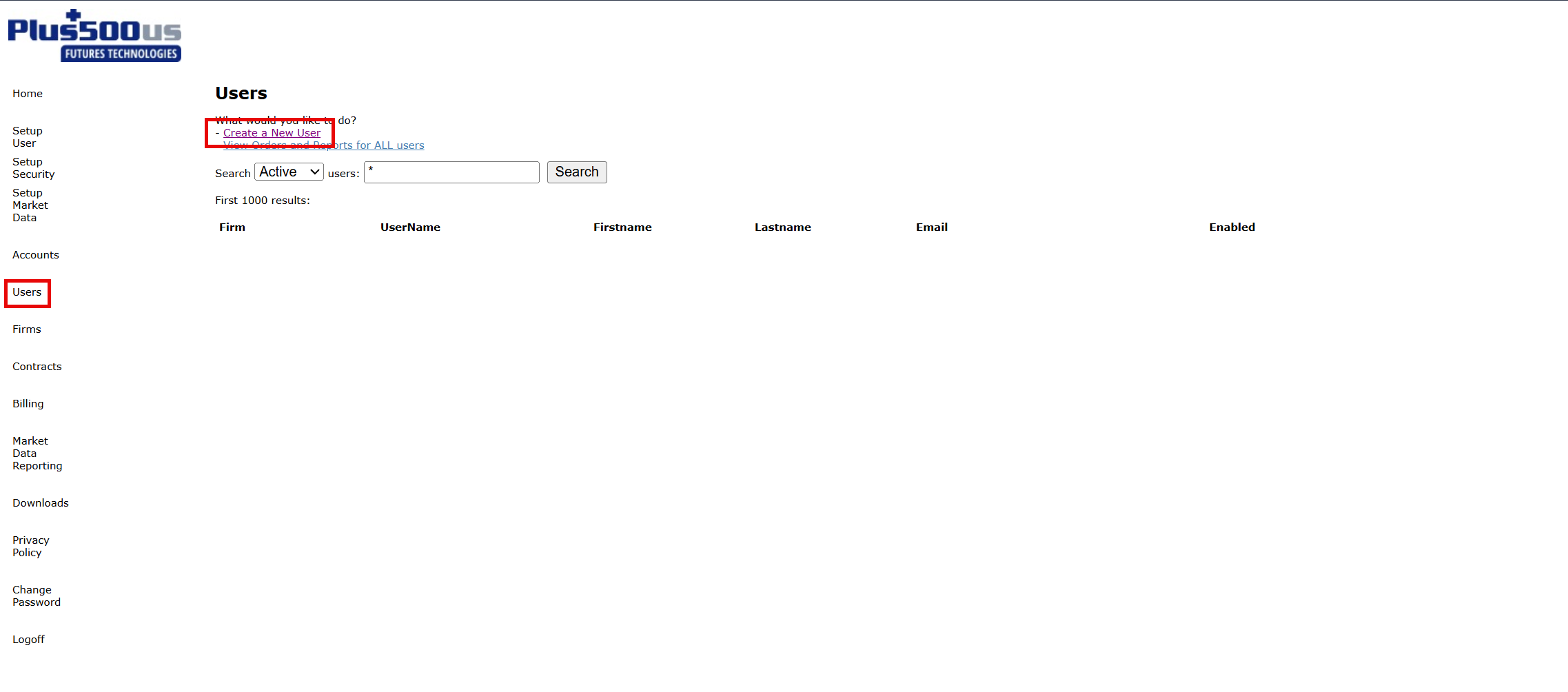Open the Billing section
This screenshot has height=692, width=1568.
[x=28, y=404]
